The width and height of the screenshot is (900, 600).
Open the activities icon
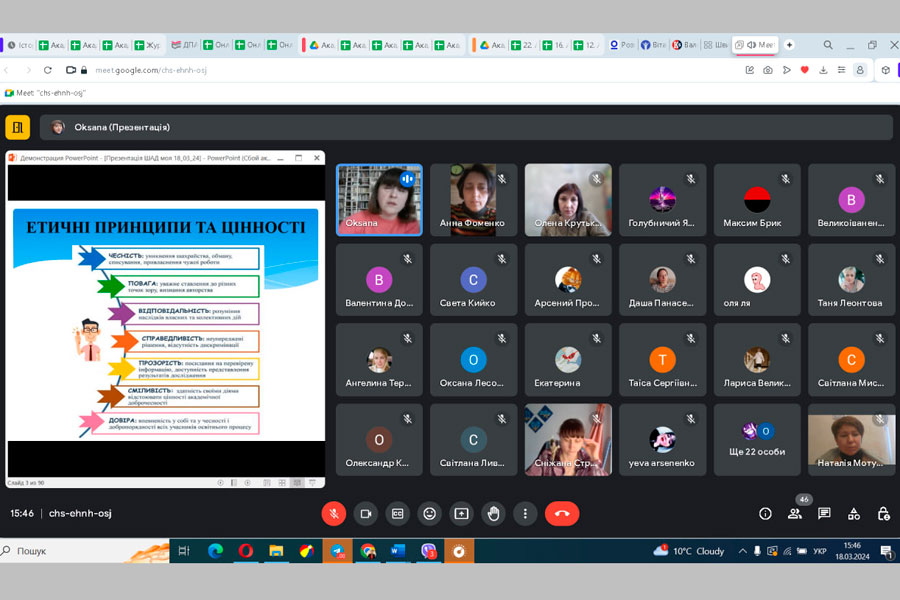coord(854,513)
